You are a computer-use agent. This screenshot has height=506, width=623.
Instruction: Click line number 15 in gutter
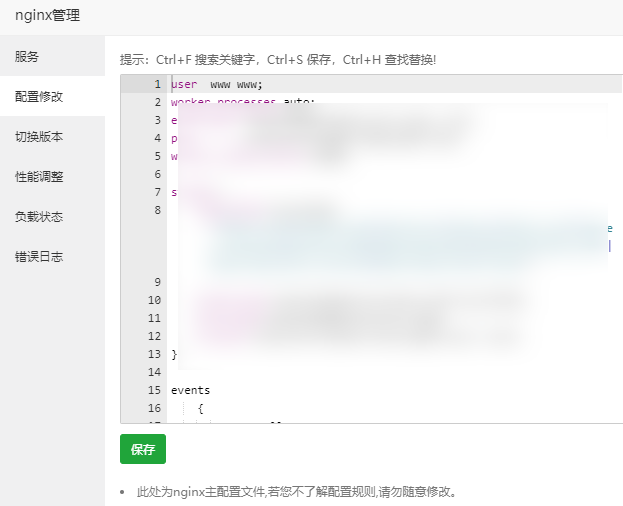click(155, 390)
